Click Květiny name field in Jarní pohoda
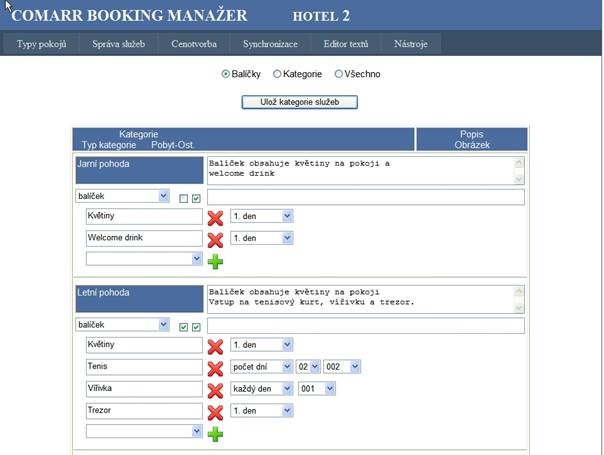 click(x=144, y=216)
